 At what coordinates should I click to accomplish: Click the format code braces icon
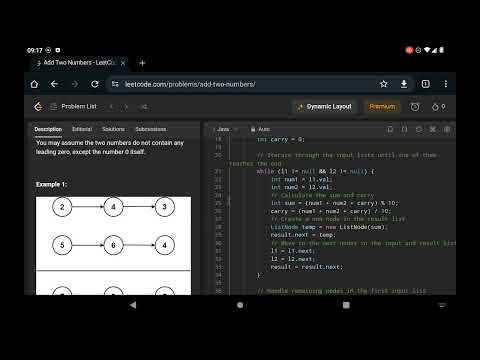pos(404,129)
